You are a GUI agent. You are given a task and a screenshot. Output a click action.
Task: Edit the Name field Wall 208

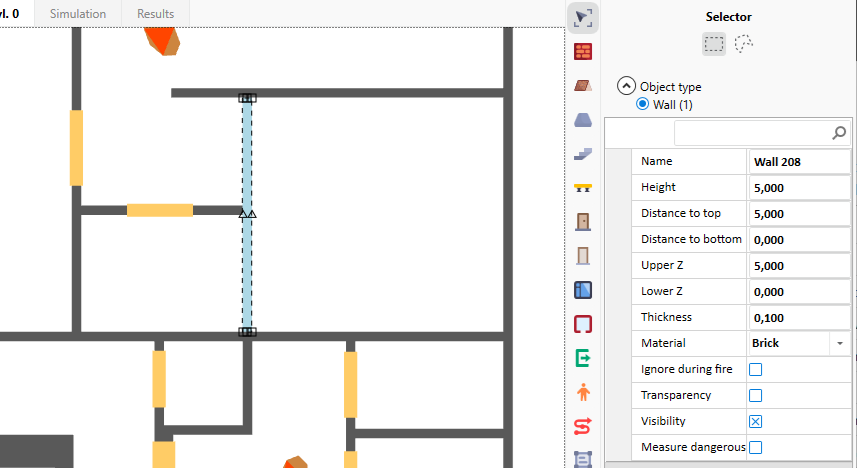point(799,162)
